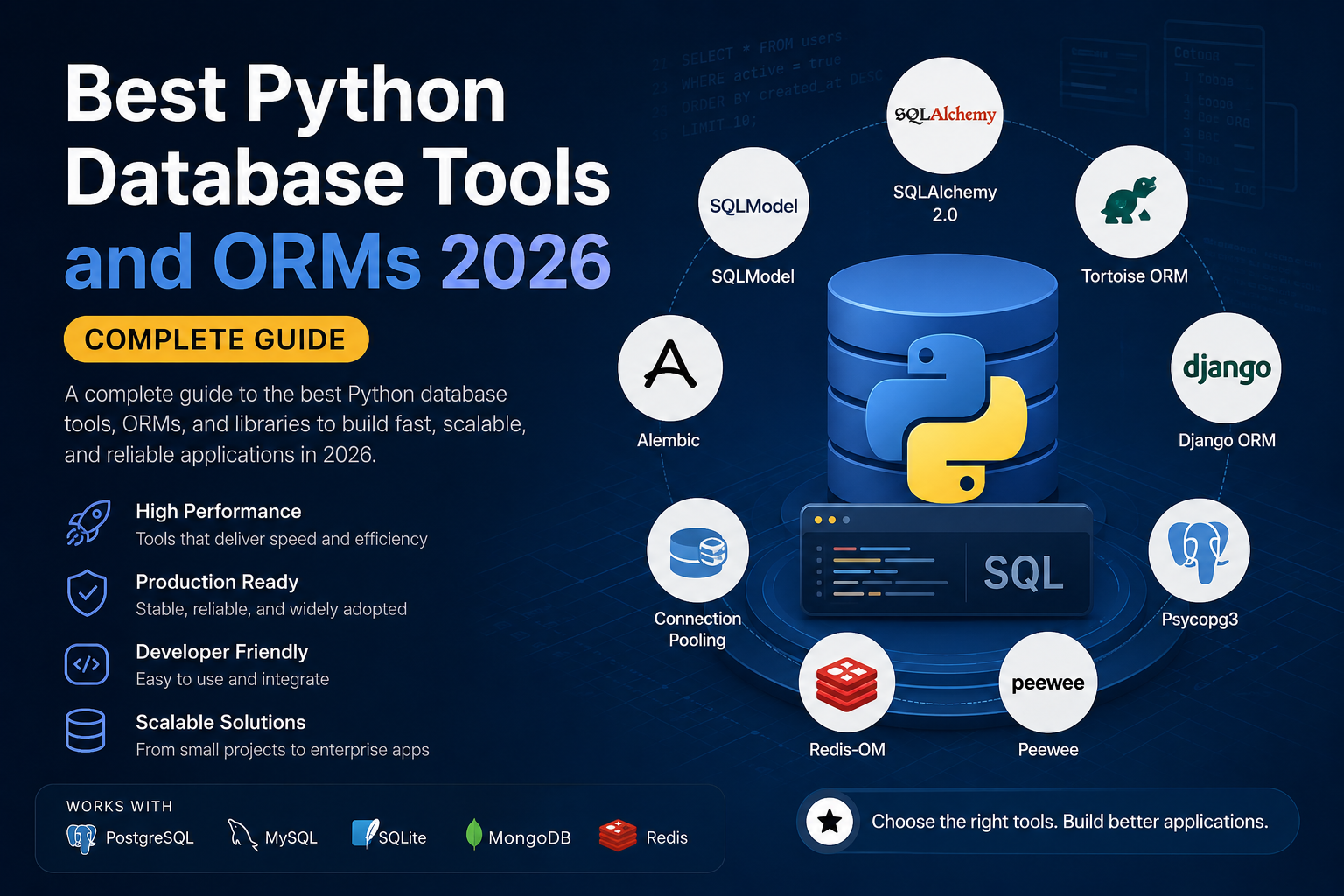Click the 'SQLModel' label under its circle
Image resolution: width=1344 pixels, height=896 pixels.
click(752, 276)
